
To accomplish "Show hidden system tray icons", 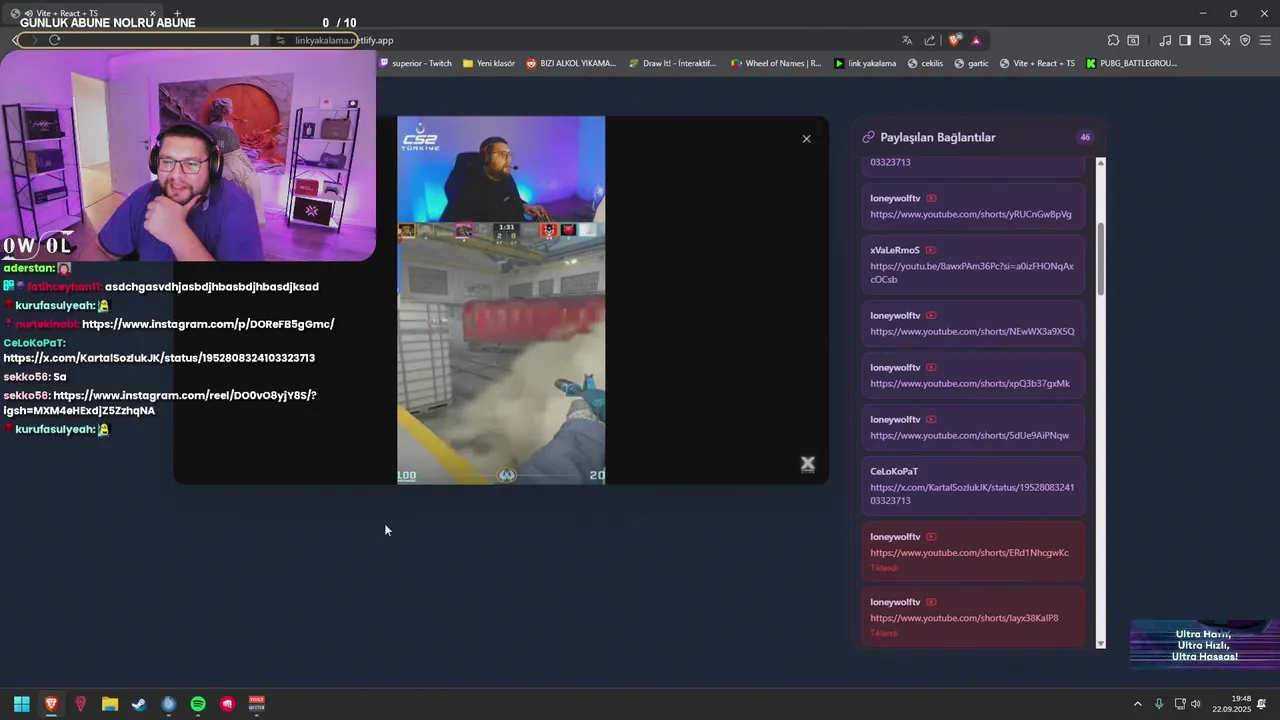I will point(1137,704).
